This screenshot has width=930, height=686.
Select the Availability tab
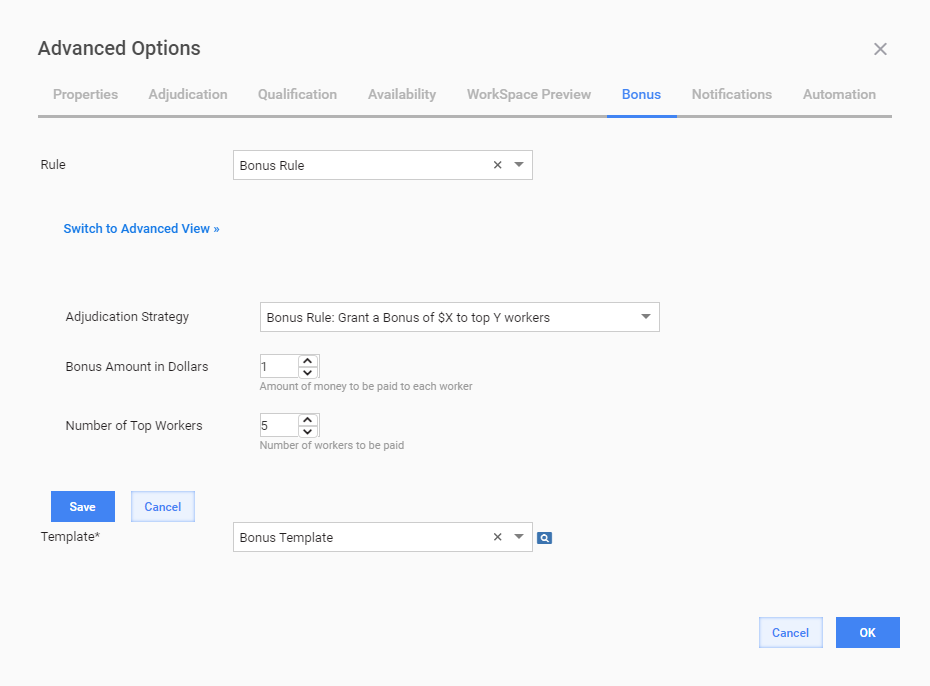[x=402, y=94]
